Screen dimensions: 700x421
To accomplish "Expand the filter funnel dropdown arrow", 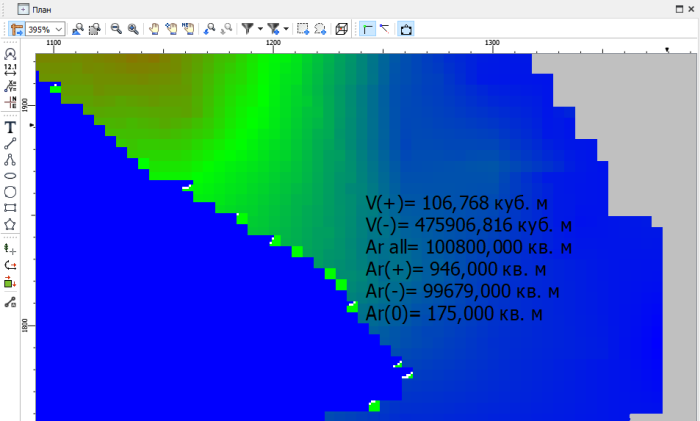I will (x=260, y=30).
